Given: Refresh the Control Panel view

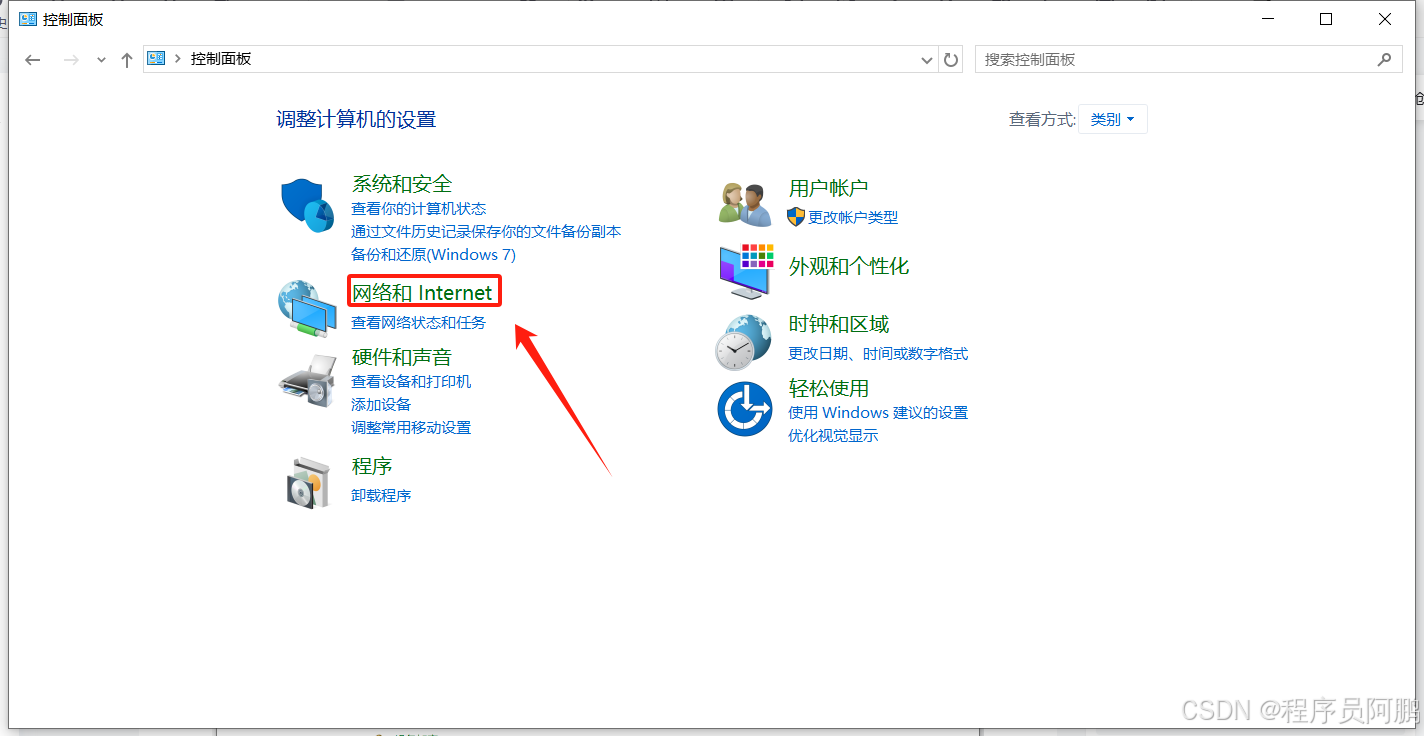Looking at the screenshot, I should click(x=951, y=60).
